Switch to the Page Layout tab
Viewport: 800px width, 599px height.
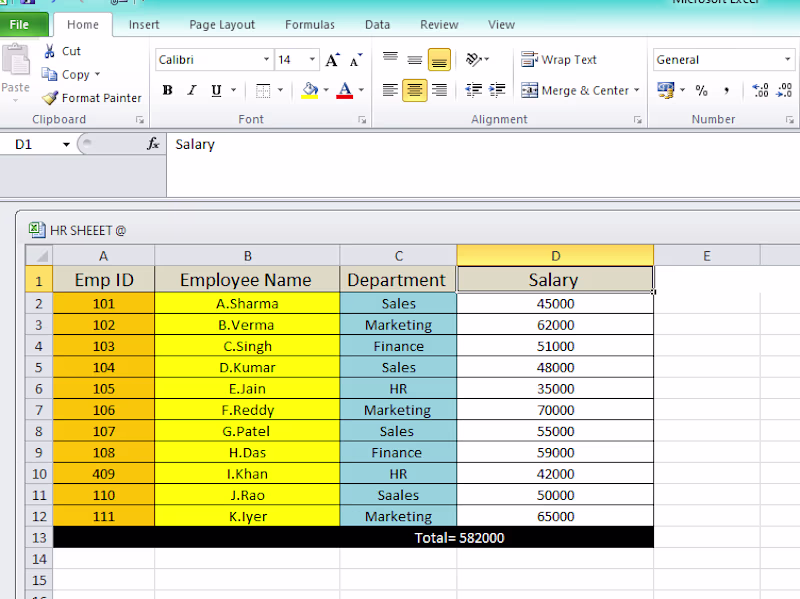click(x=222, y=24)
